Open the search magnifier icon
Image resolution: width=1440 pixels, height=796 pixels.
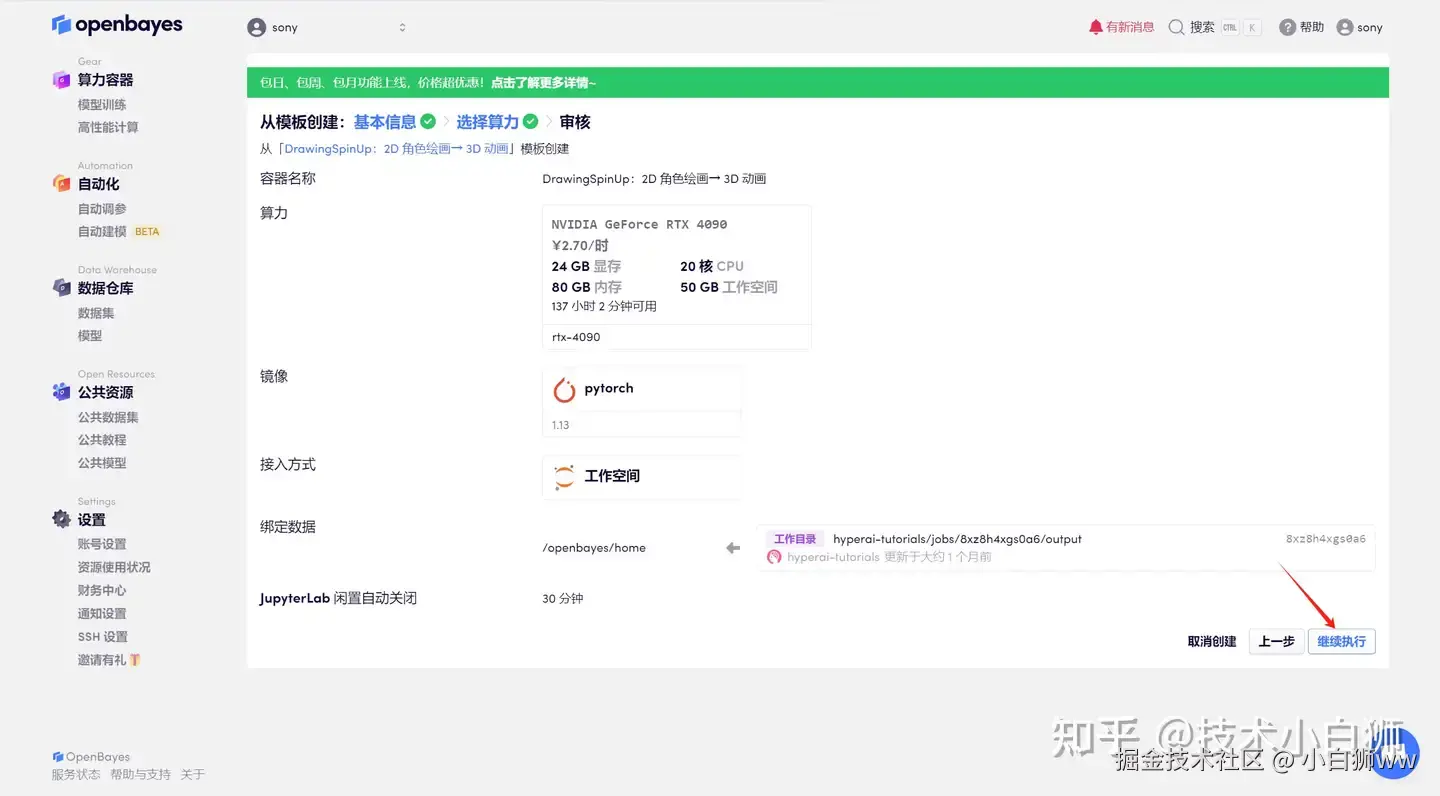(x=1176, y=27)
